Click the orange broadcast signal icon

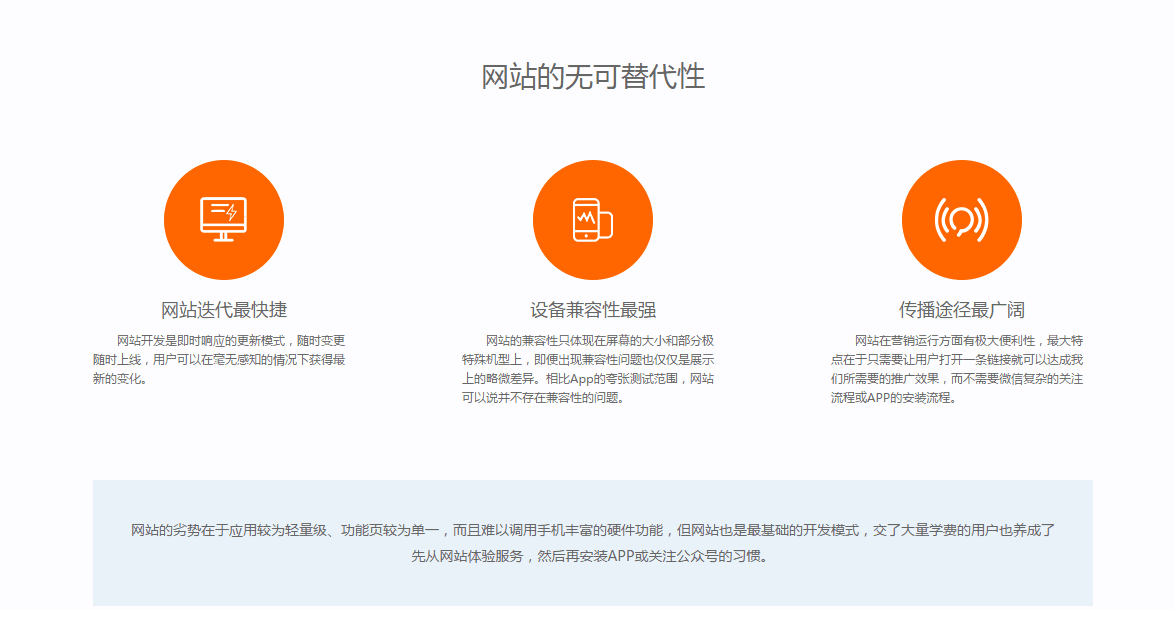[961, 220]
